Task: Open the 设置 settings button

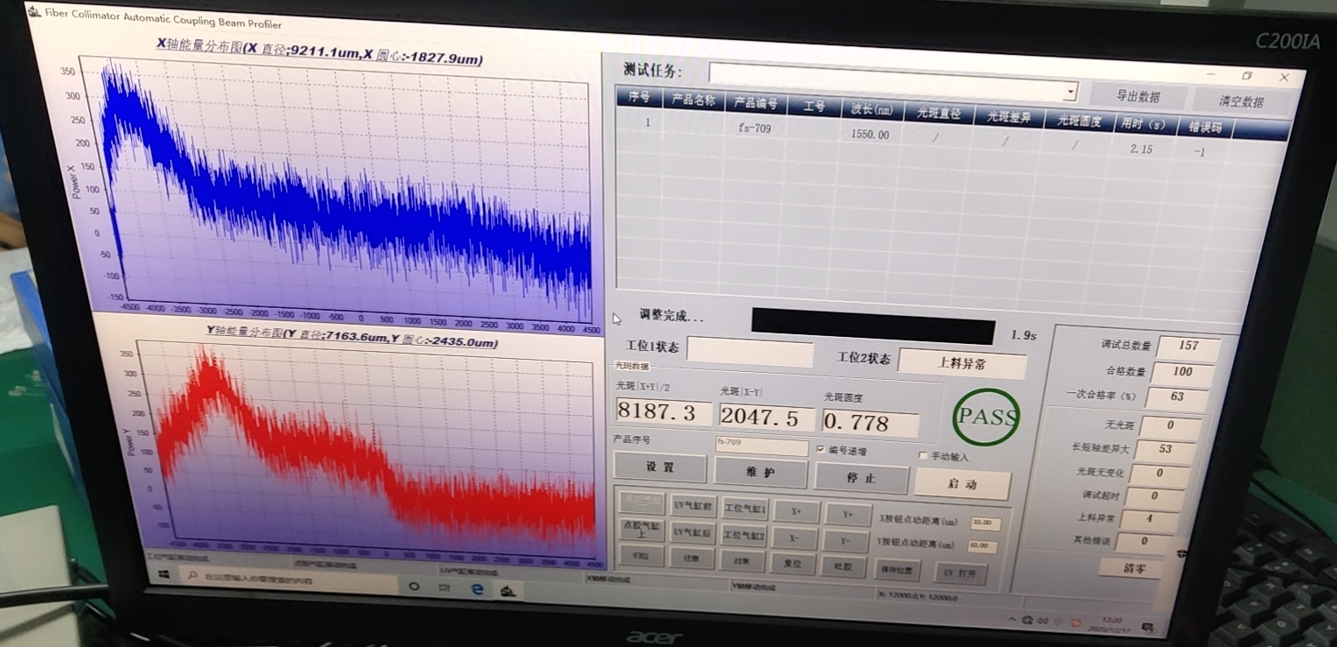Action: point(660,467)
